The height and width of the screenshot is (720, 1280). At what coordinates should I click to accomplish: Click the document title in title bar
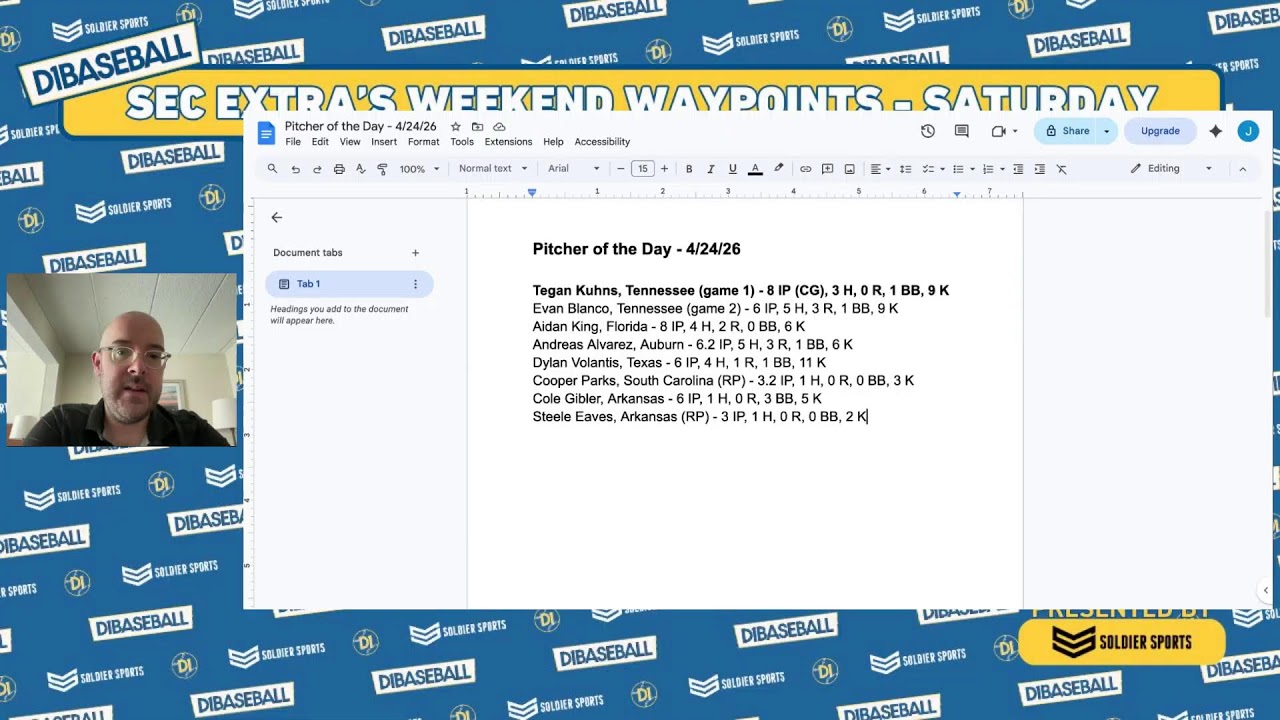coord(360,127)
